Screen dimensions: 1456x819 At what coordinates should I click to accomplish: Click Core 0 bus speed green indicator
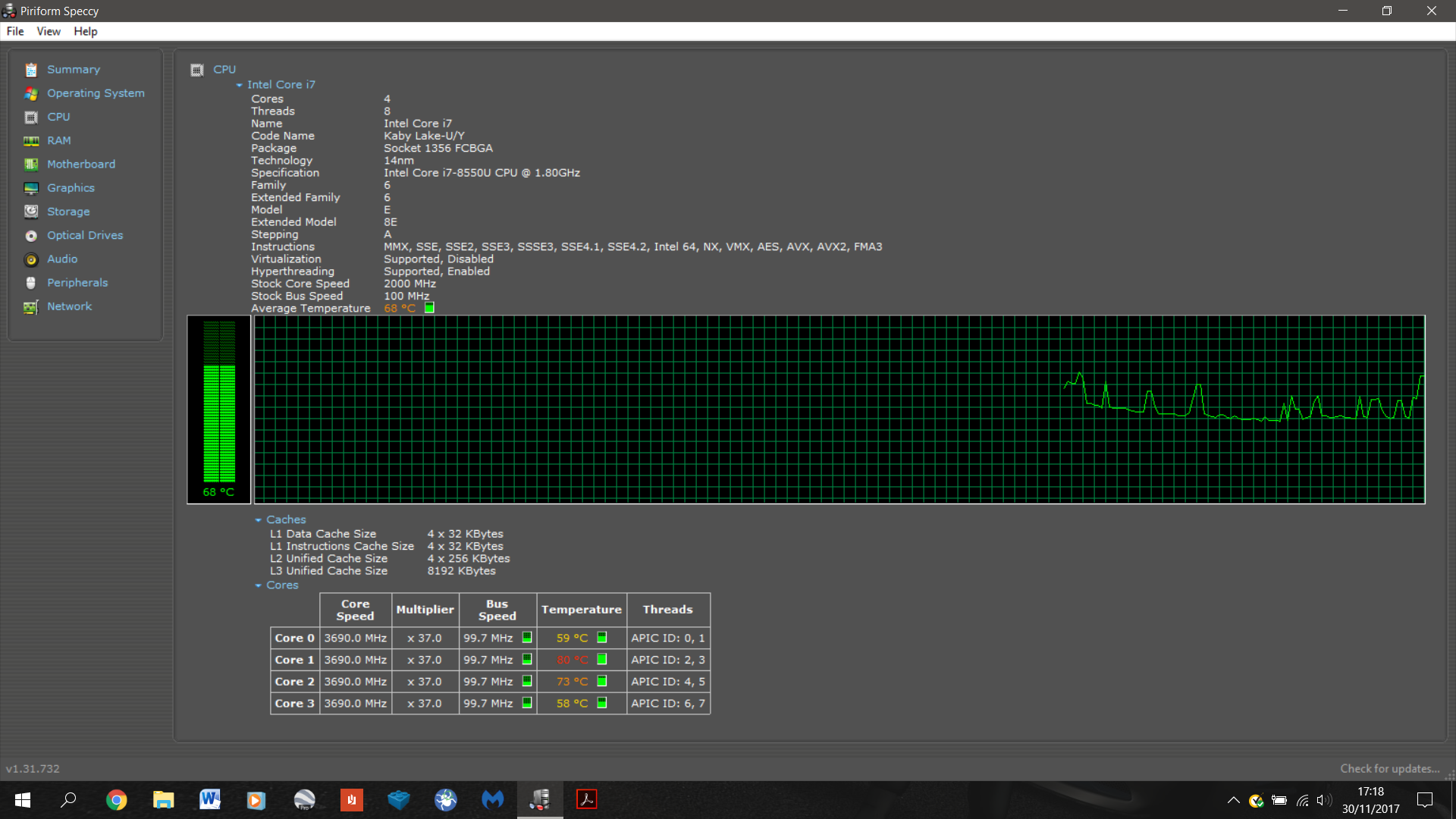[527, 638]
